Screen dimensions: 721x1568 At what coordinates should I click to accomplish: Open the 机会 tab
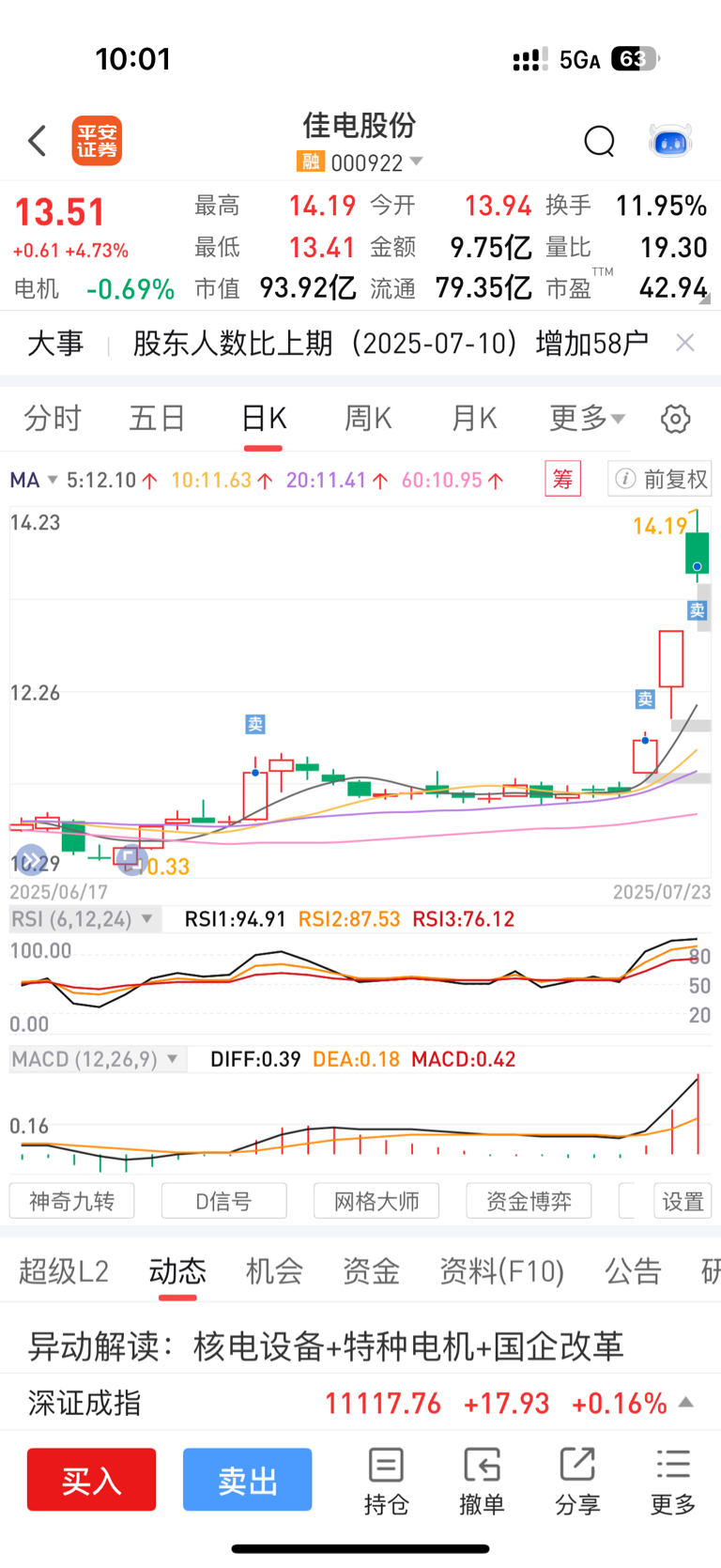tap(274, 1271)
